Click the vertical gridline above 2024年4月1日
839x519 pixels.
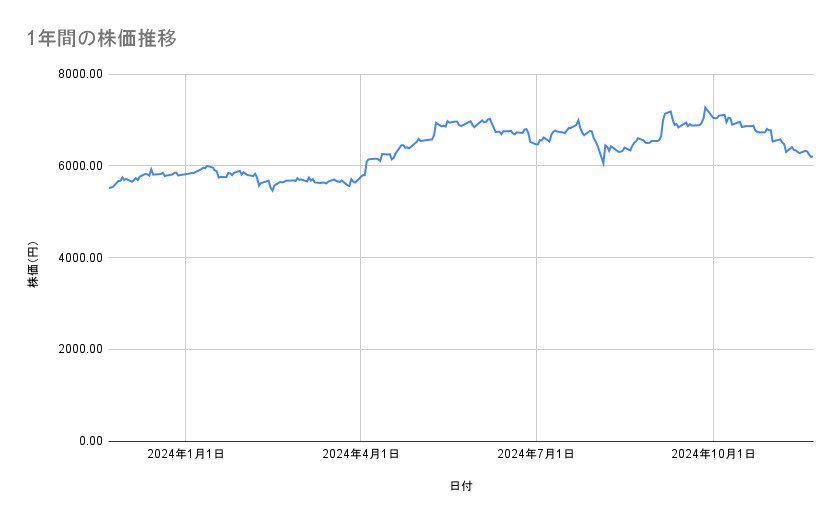(361, 300)
